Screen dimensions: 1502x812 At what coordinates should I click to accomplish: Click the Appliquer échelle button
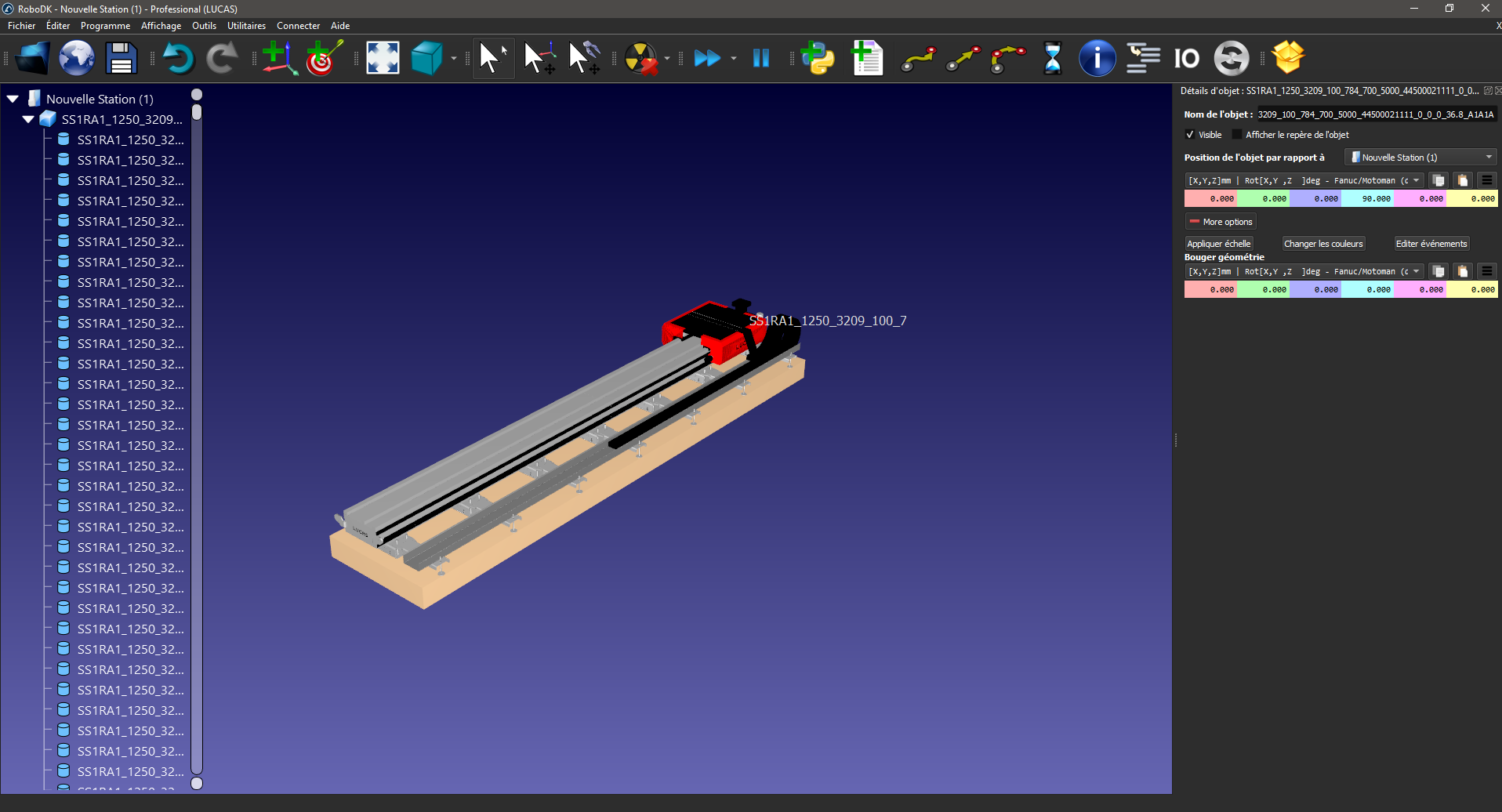[1218, 244]
